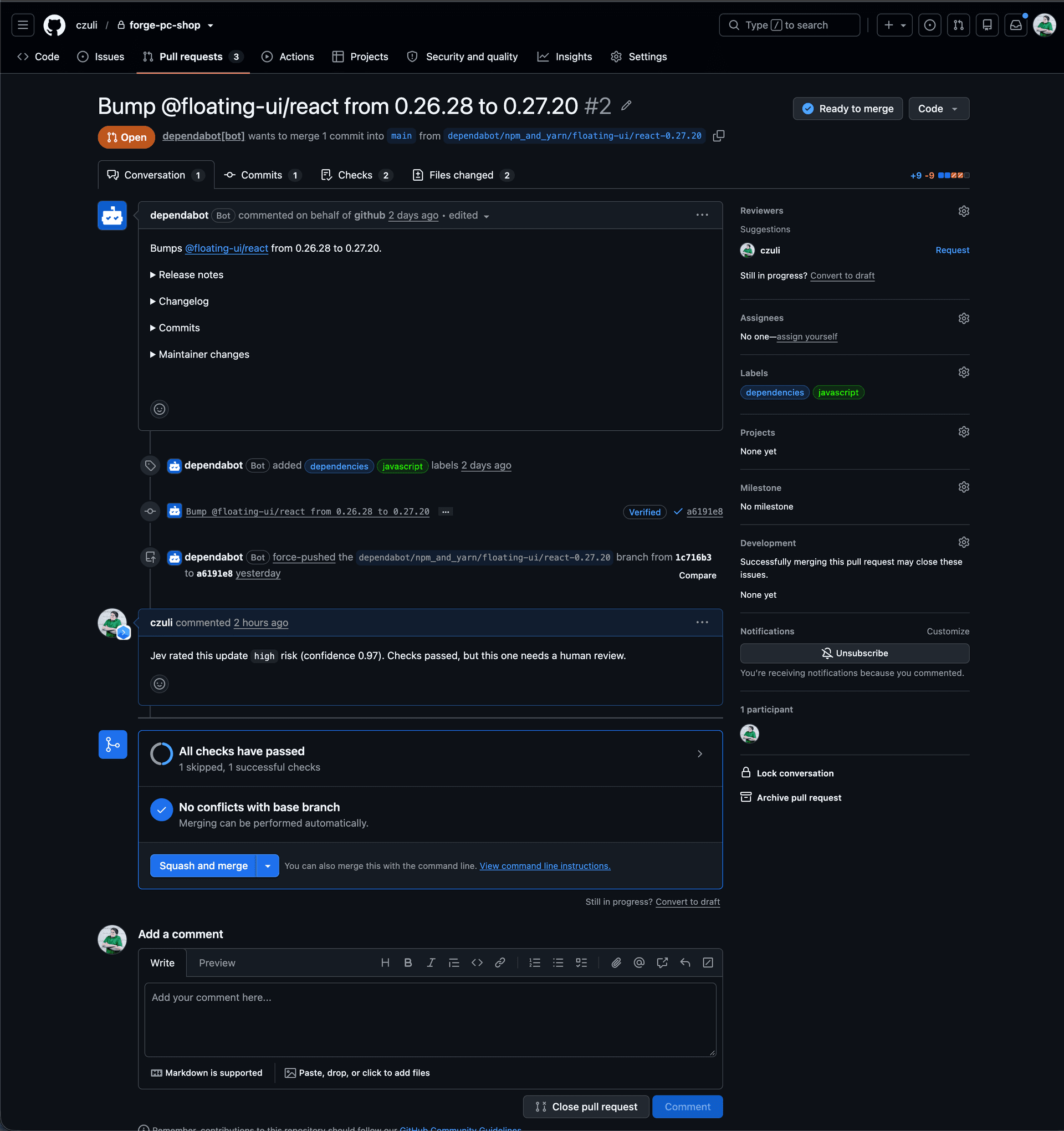Screen dimensions: 1064x1131
Task: Focus the Add your comment text area
Action: tap(431, 1020)
